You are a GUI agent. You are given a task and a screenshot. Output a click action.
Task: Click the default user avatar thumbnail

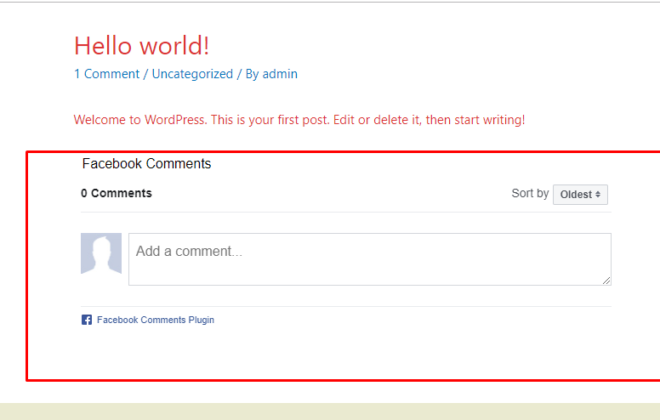point(101,253)
